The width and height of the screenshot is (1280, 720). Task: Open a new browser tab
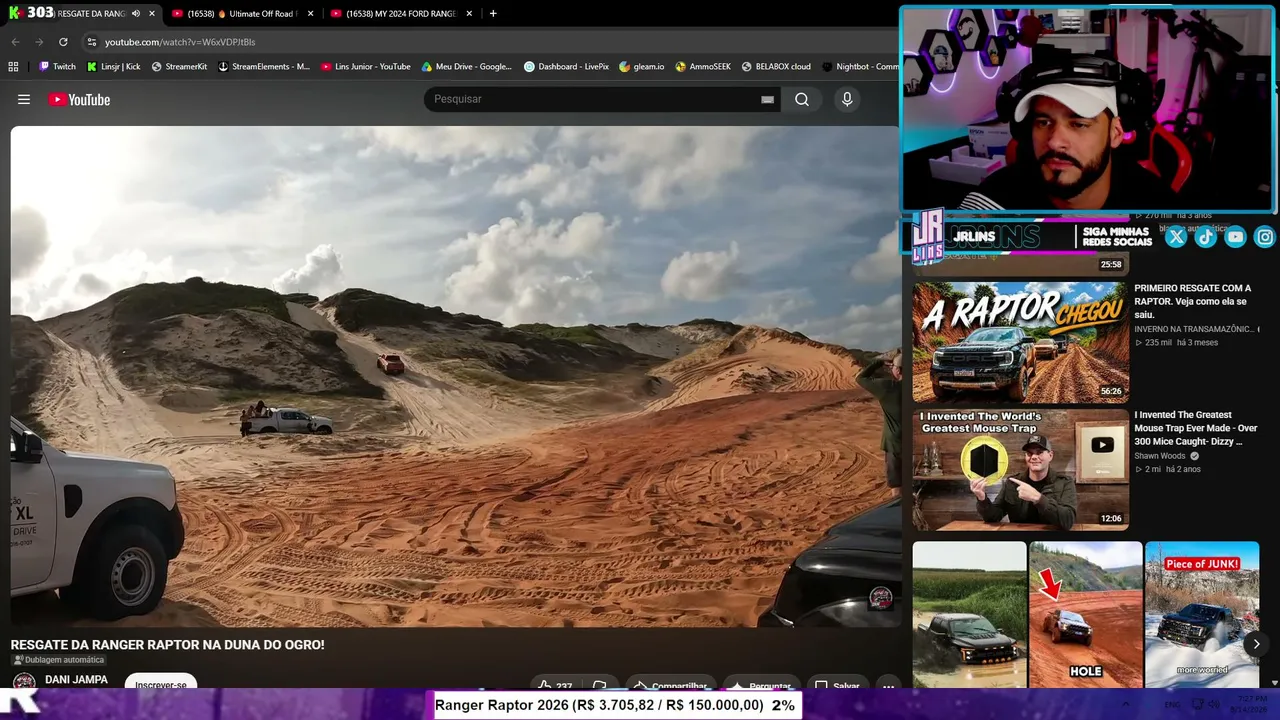pos(493,14)
